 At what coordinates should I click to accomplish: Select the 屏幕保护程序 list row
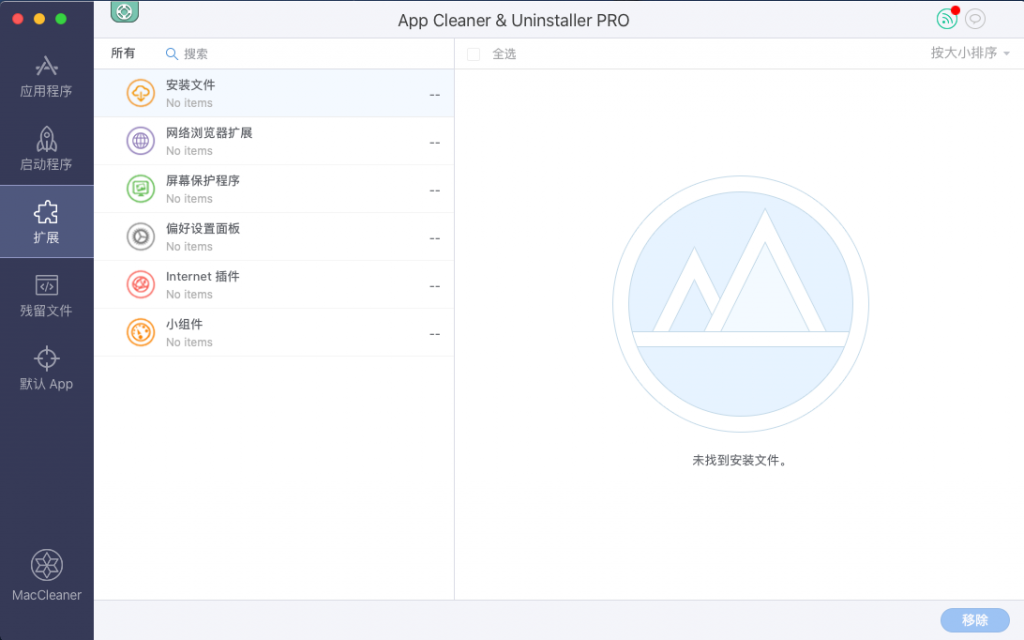click(274, 189)
